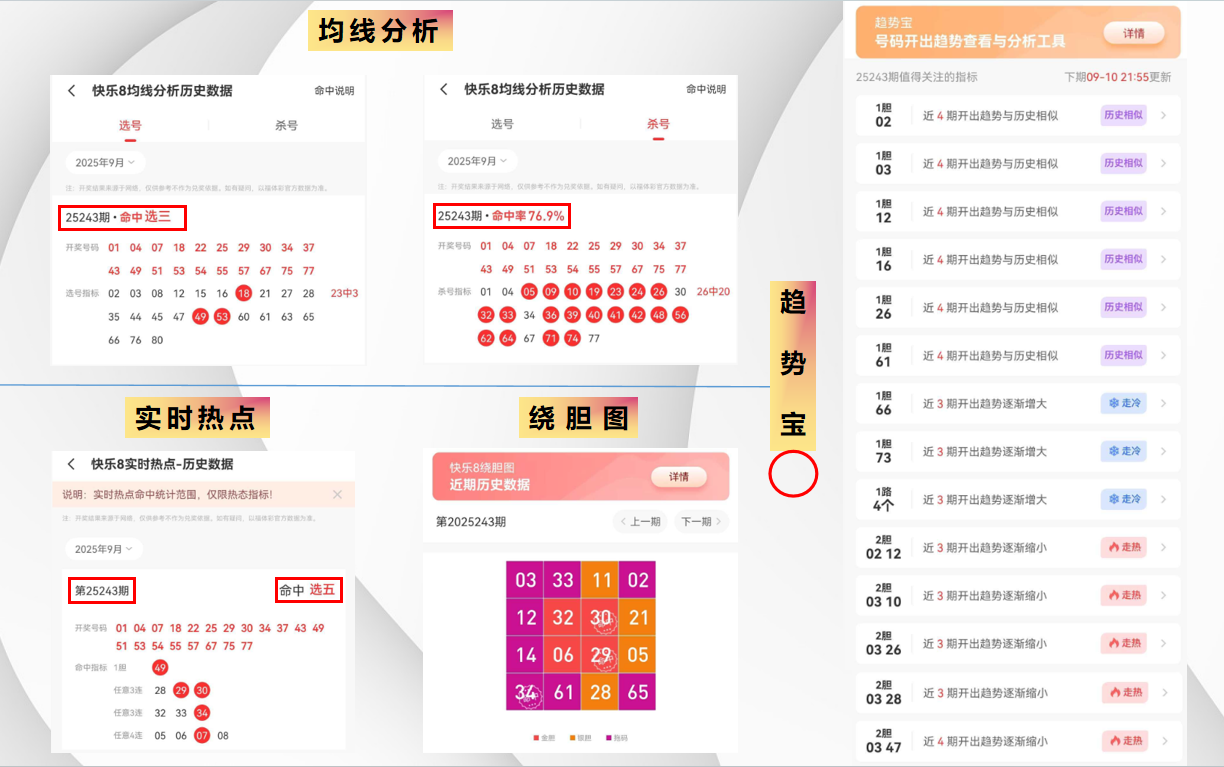Screen dimensions: 1224x767
Task: Click back arrow on the 选号 均线分析 panel
Action: pyautogui.click(x=71, y=90)
